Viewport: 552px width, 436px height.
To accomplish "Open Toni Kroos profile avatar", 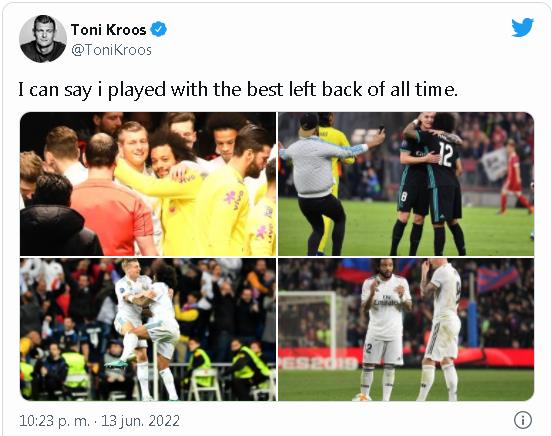I will click(x=43, y=39).
